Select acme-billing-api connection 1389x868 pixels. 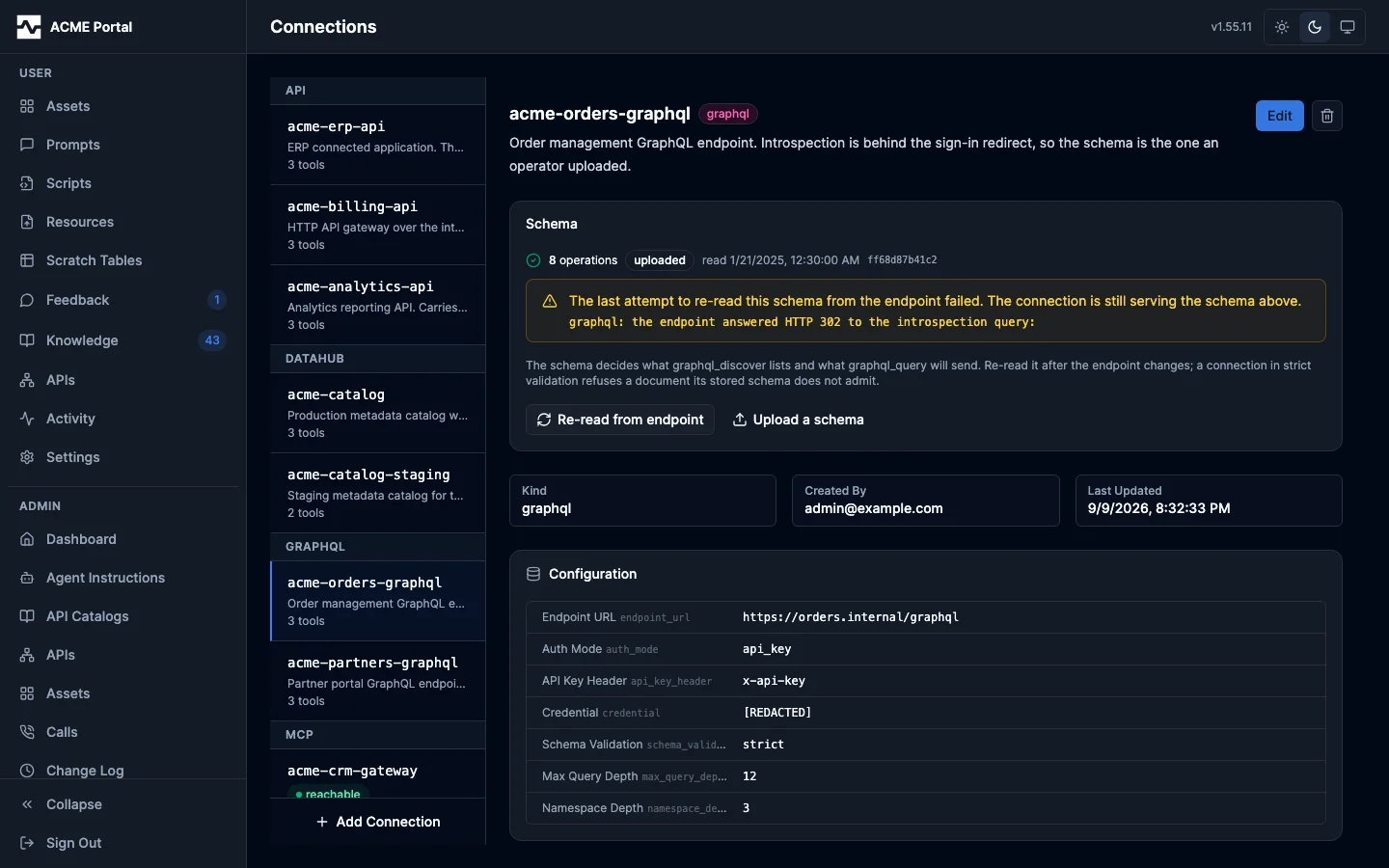pos(378,225)
